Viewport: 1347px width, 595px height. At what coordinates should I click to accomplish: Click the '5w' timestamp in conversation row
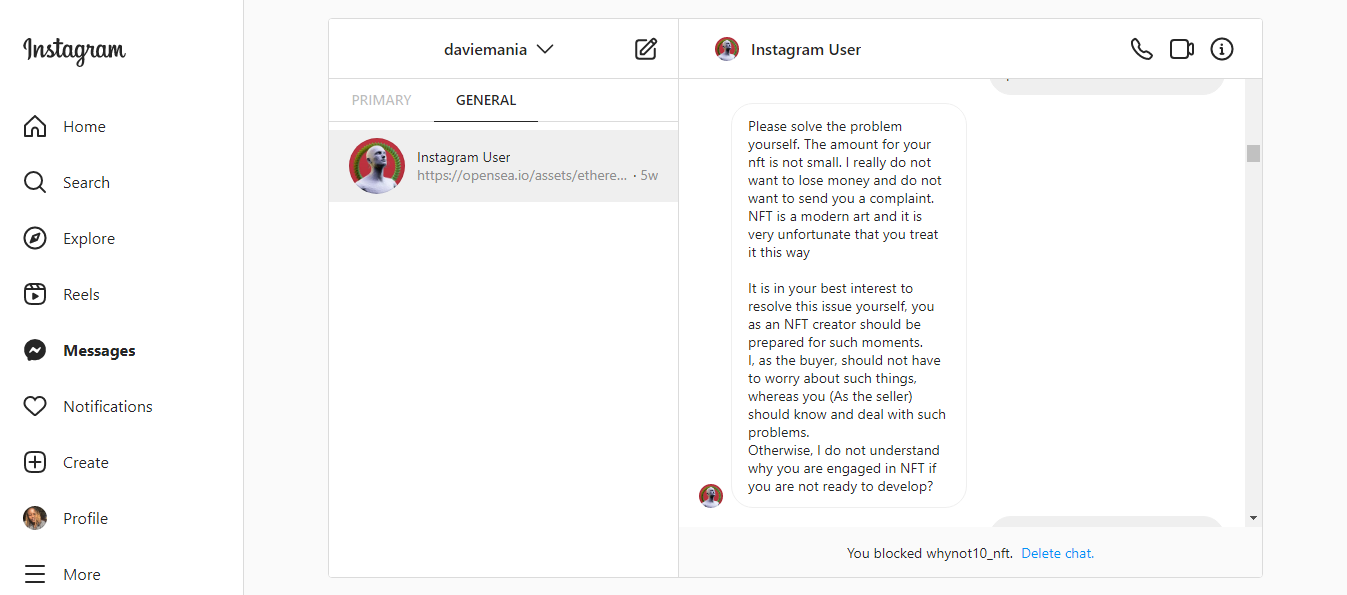point(649,175)
